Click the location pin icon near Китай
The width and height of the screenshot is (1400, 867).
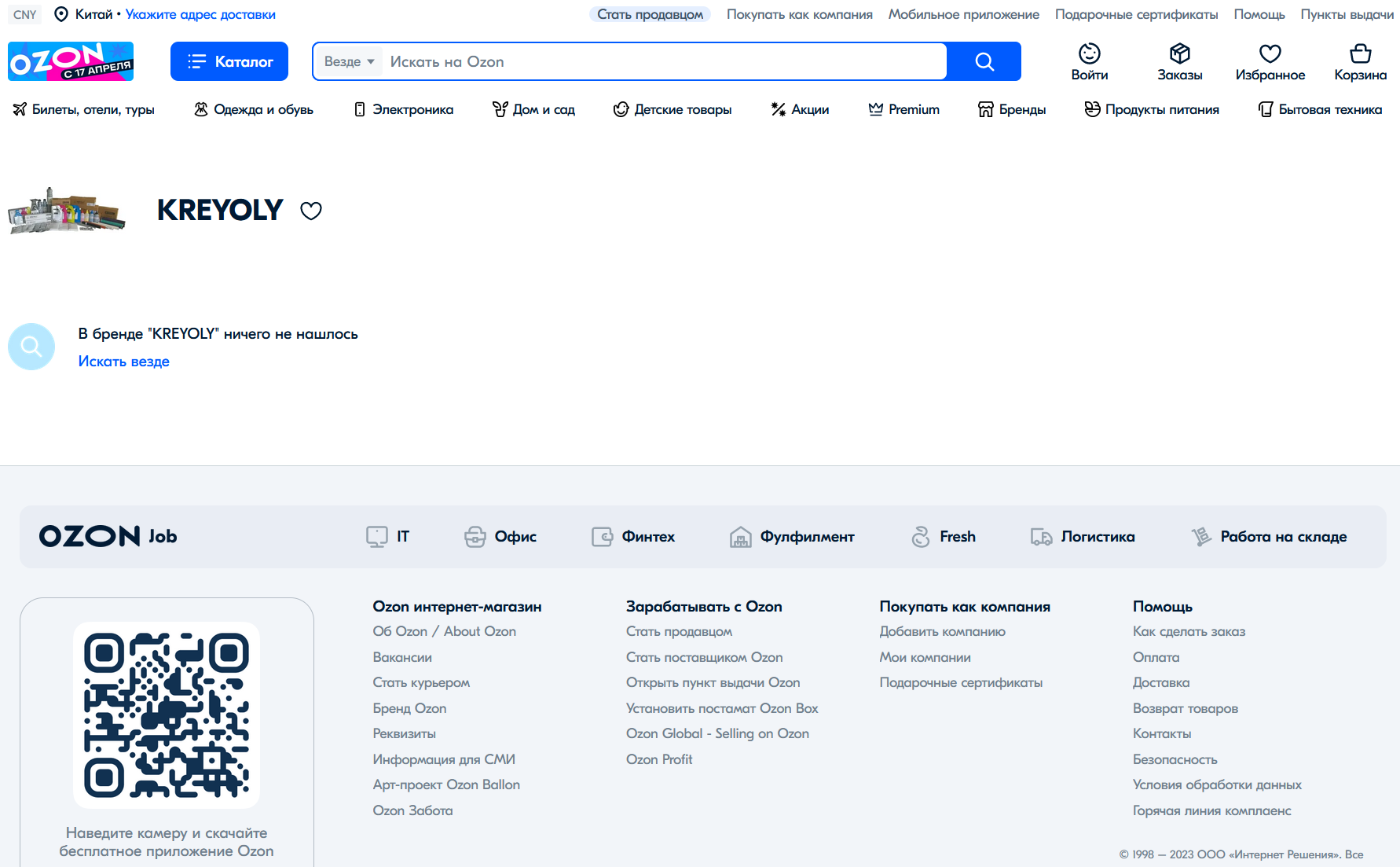click(x=60, y=14)
